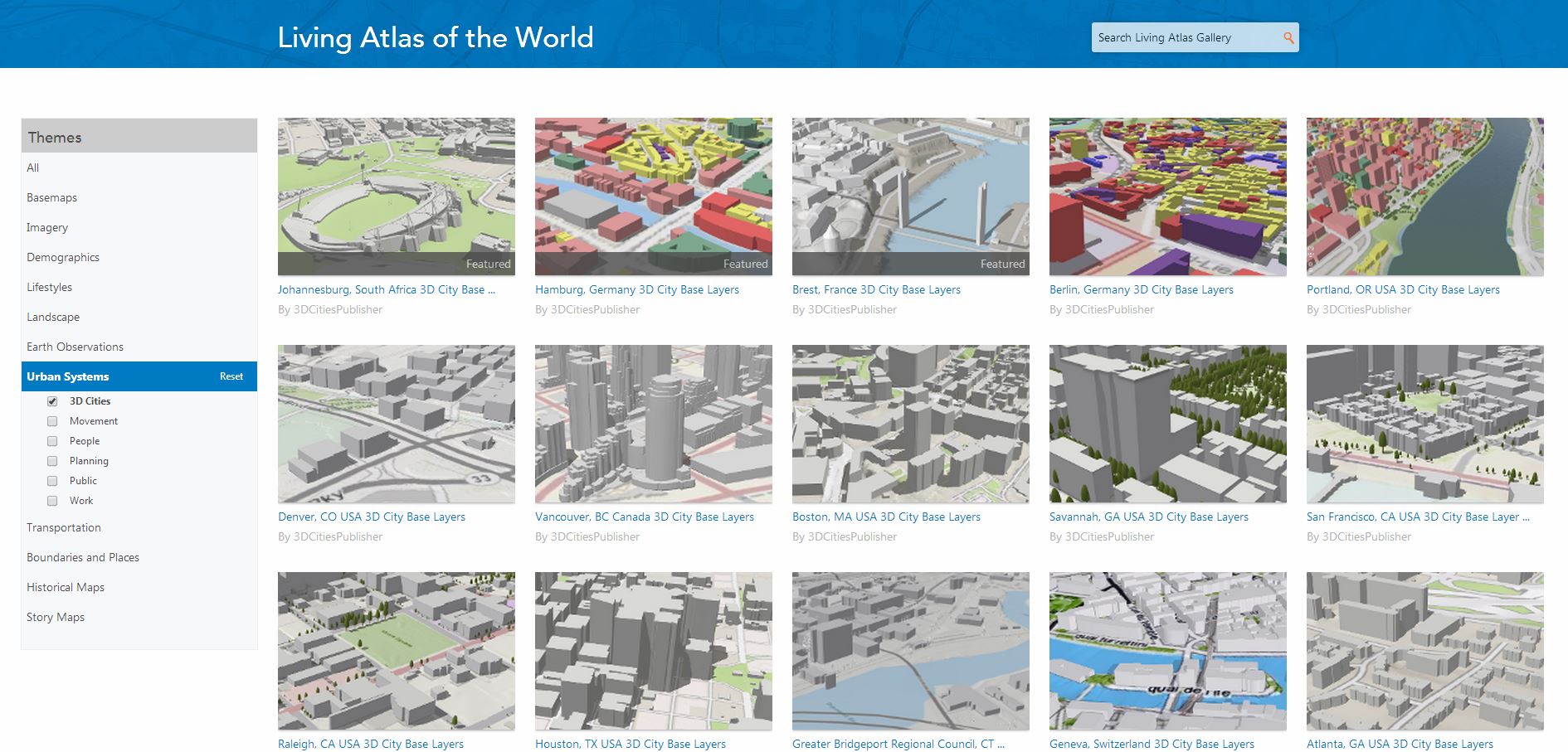Reset the Urban Systems filter
Screen dimensions: 1568x752
[x=231, y=376]
